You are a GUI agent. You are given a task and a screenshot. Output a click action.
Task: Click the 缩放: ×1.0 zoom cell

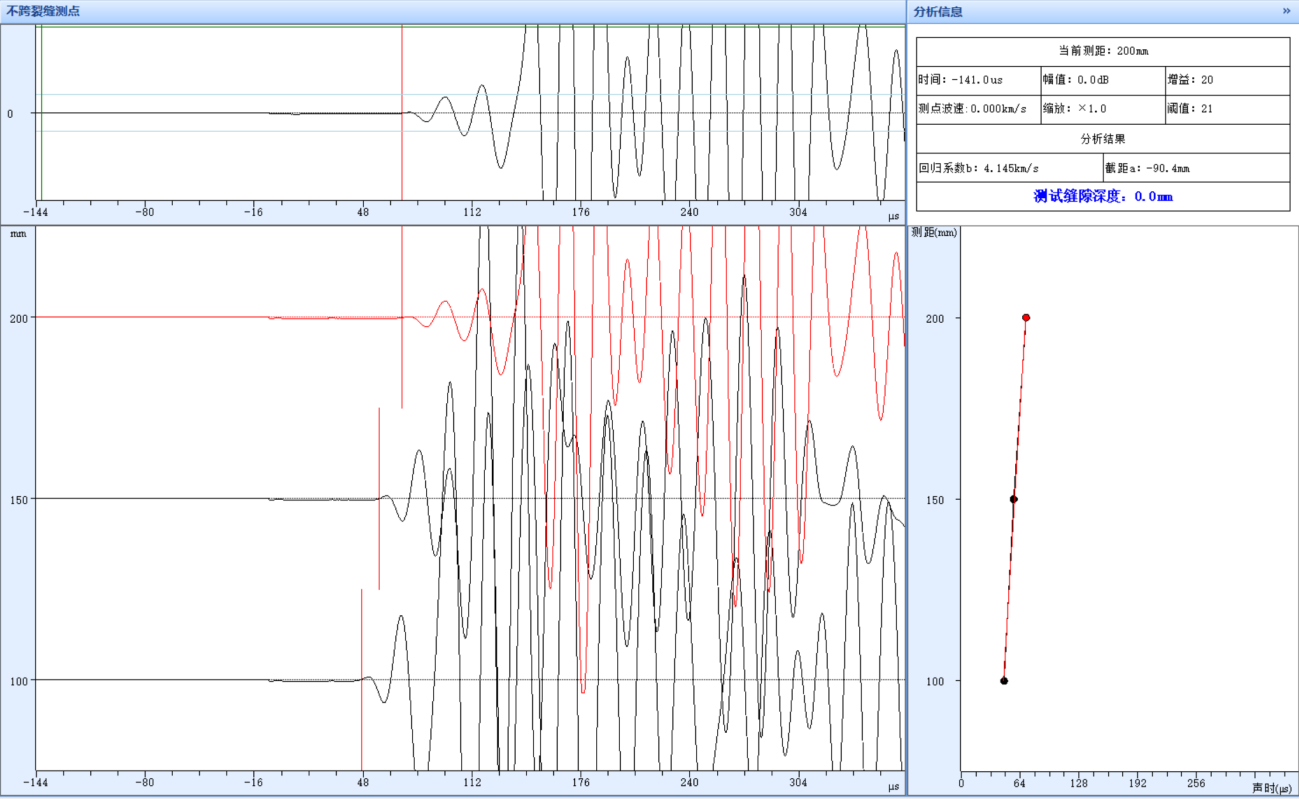click(1102, 109)
